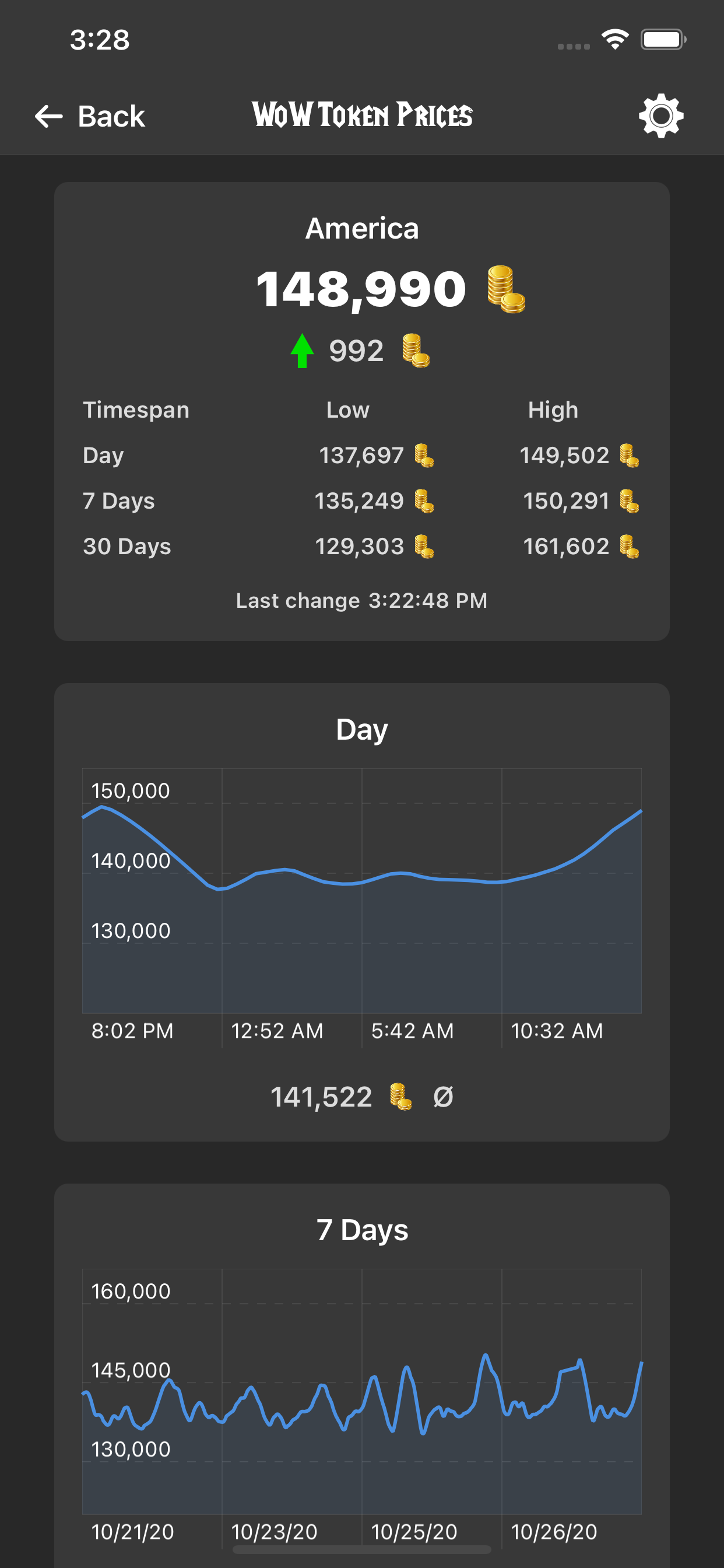Tap the status bar clock 3:28

[x=100, y=40]
